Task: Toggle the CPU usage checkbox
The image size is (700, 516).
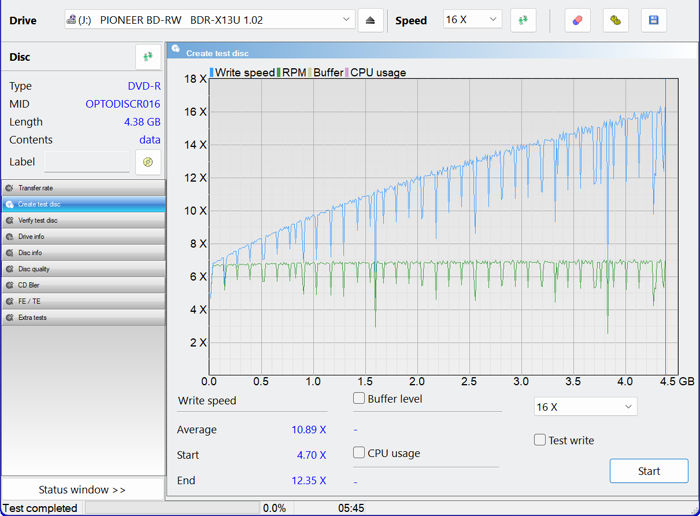Action: click(x=359, y=453)
